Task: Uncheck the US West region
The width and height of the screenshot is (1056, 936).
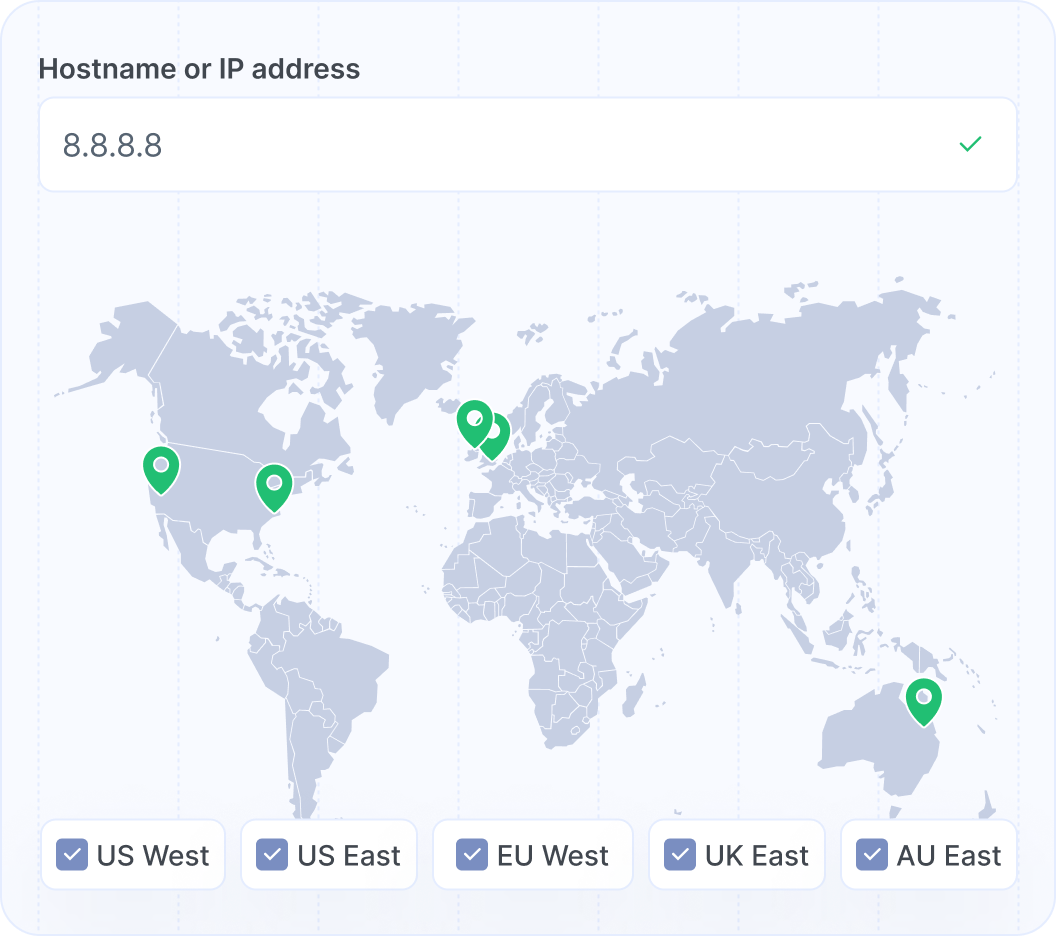Action: [x=71, y=855]
